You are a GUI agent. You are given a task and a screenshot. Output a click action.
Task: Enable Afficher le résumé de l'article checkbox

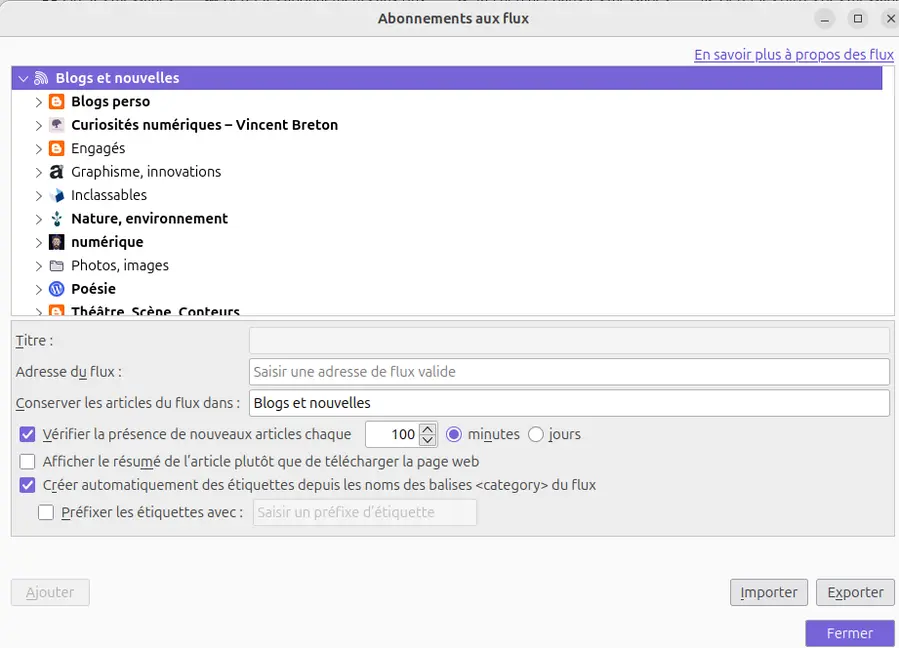click(27, 461)
